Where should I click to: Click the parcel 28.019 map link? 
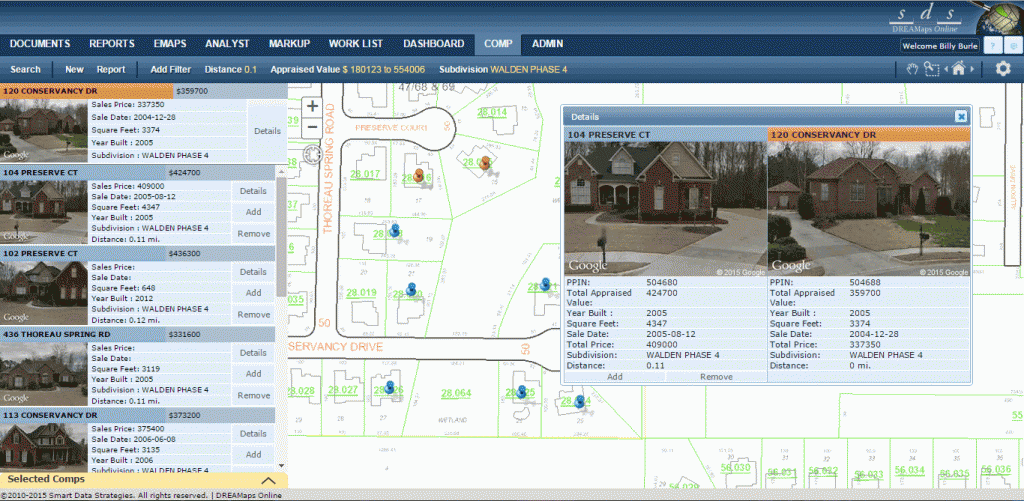(x=361, y=293)
